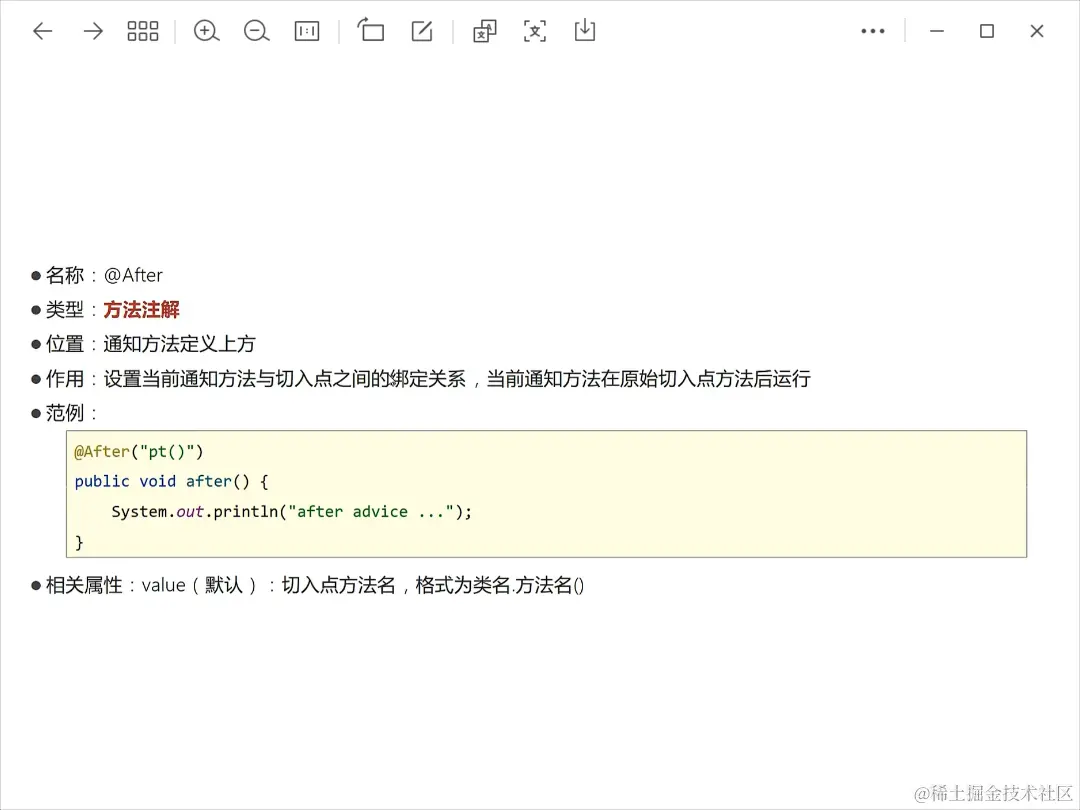Click the red '方法注解' text
Screen dimensions: 1080x810
(x=141, y=310)
